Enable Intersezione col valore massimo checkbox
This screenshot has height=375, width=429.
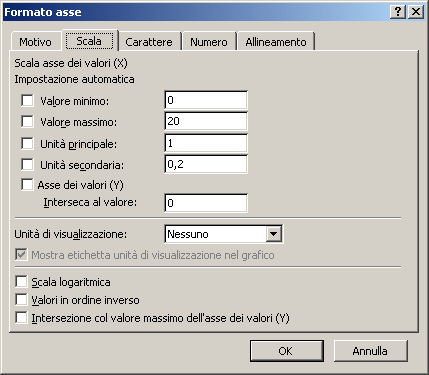point(21,318)
